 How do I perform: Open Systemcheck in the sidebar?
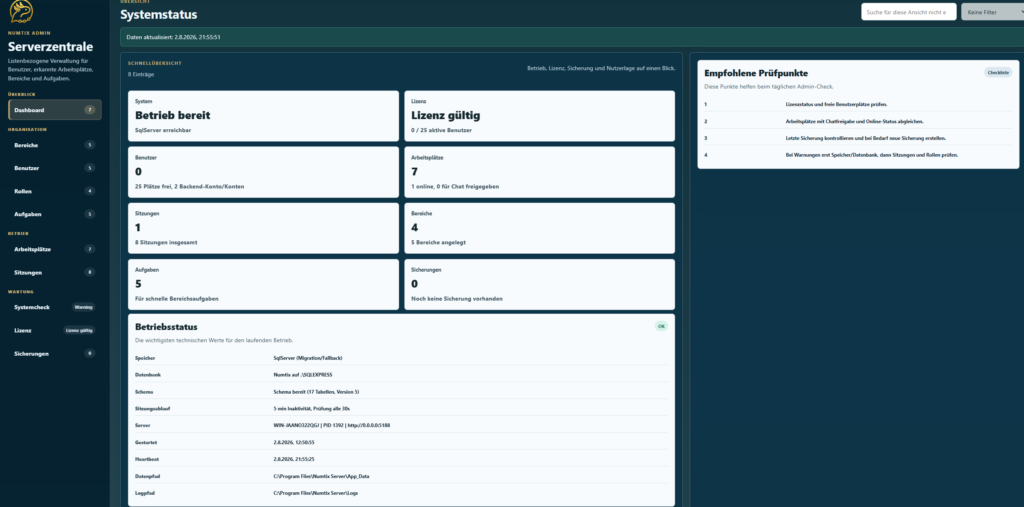pyautogui.click(x=55, y=307)
